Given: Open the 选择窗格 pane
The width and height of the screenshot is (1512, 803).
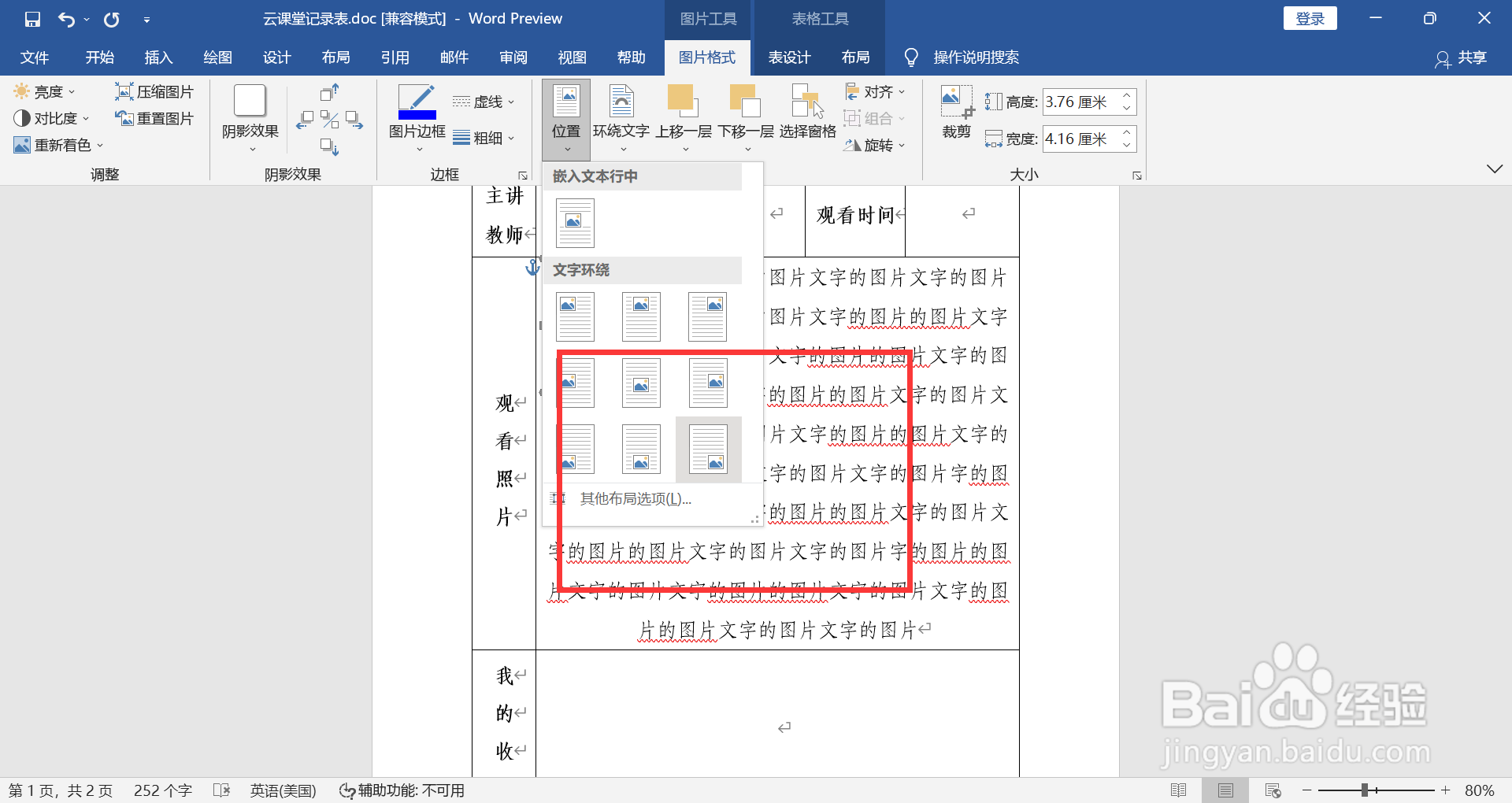Looking at the screenshot, I should click(x=806, y=116).
